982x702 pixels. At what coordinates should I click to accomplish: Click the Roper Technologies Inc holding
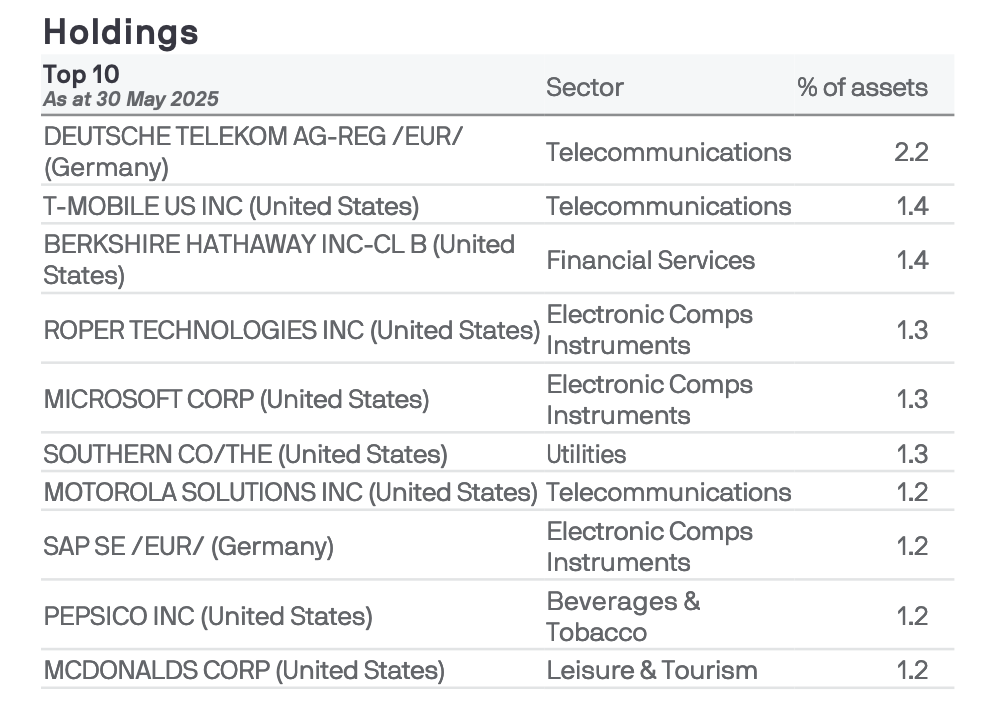291,330
